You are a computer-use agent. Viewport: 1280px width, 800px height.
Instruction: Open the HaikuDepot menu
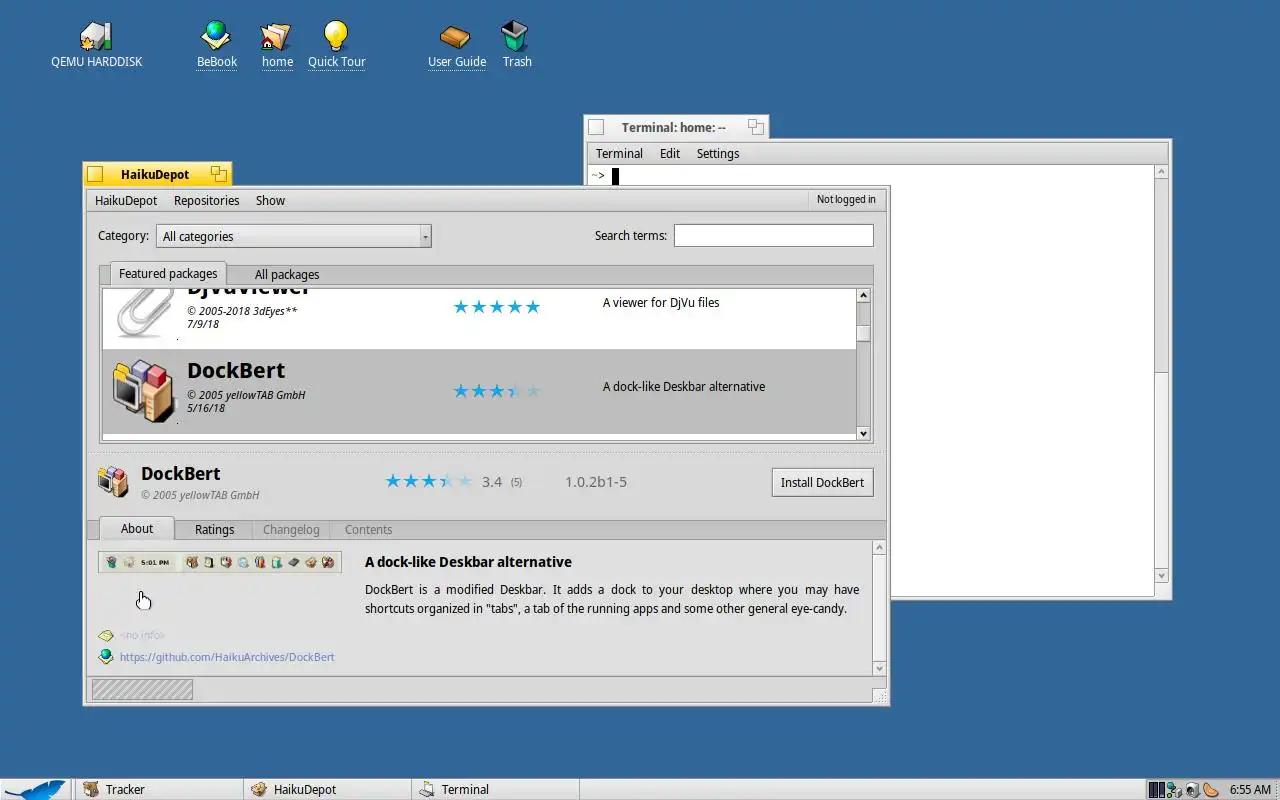coord(126,200)
